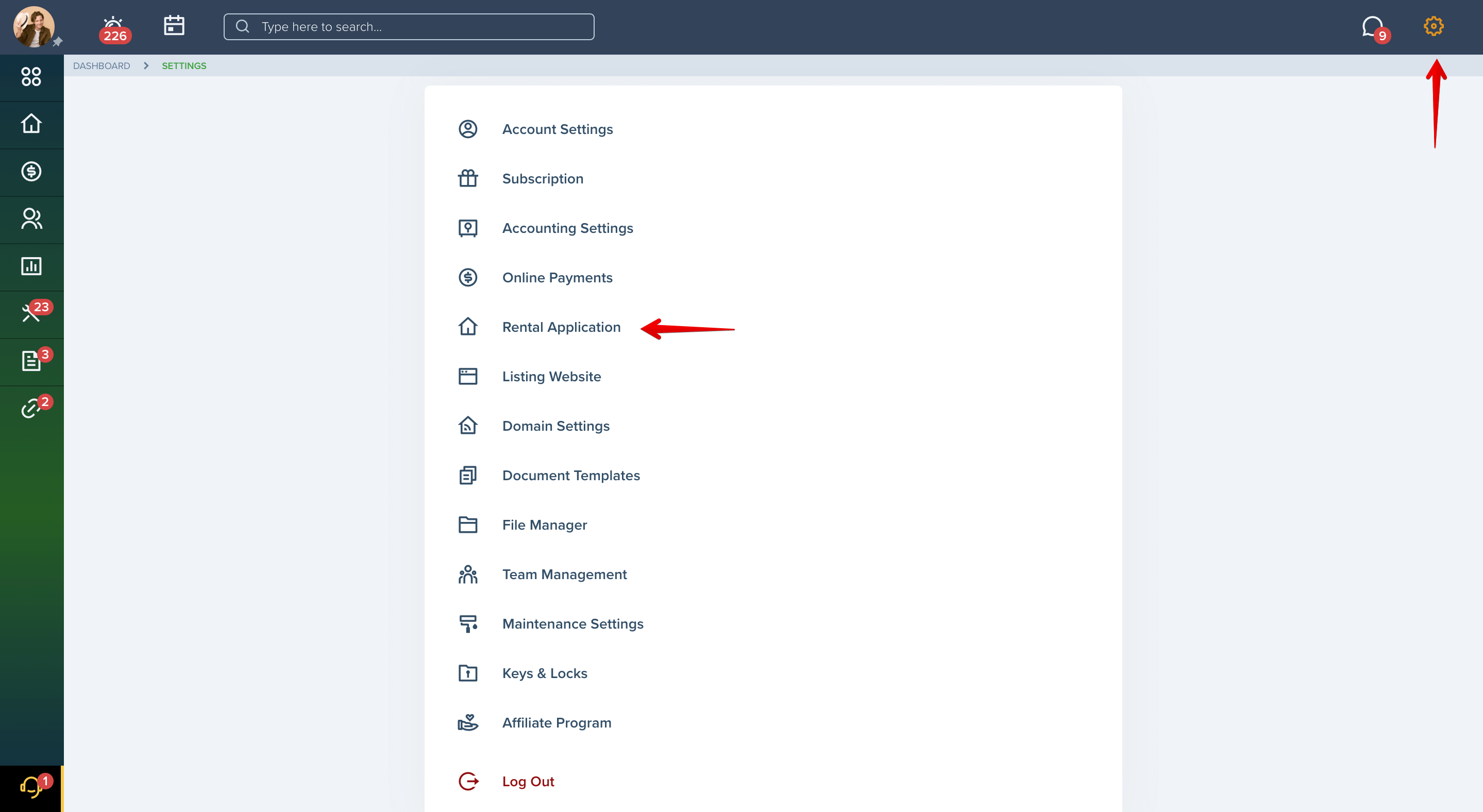This screenshot has width=1483, height=812.
Task: Open Listing Website settings
Action: (551, 376)
